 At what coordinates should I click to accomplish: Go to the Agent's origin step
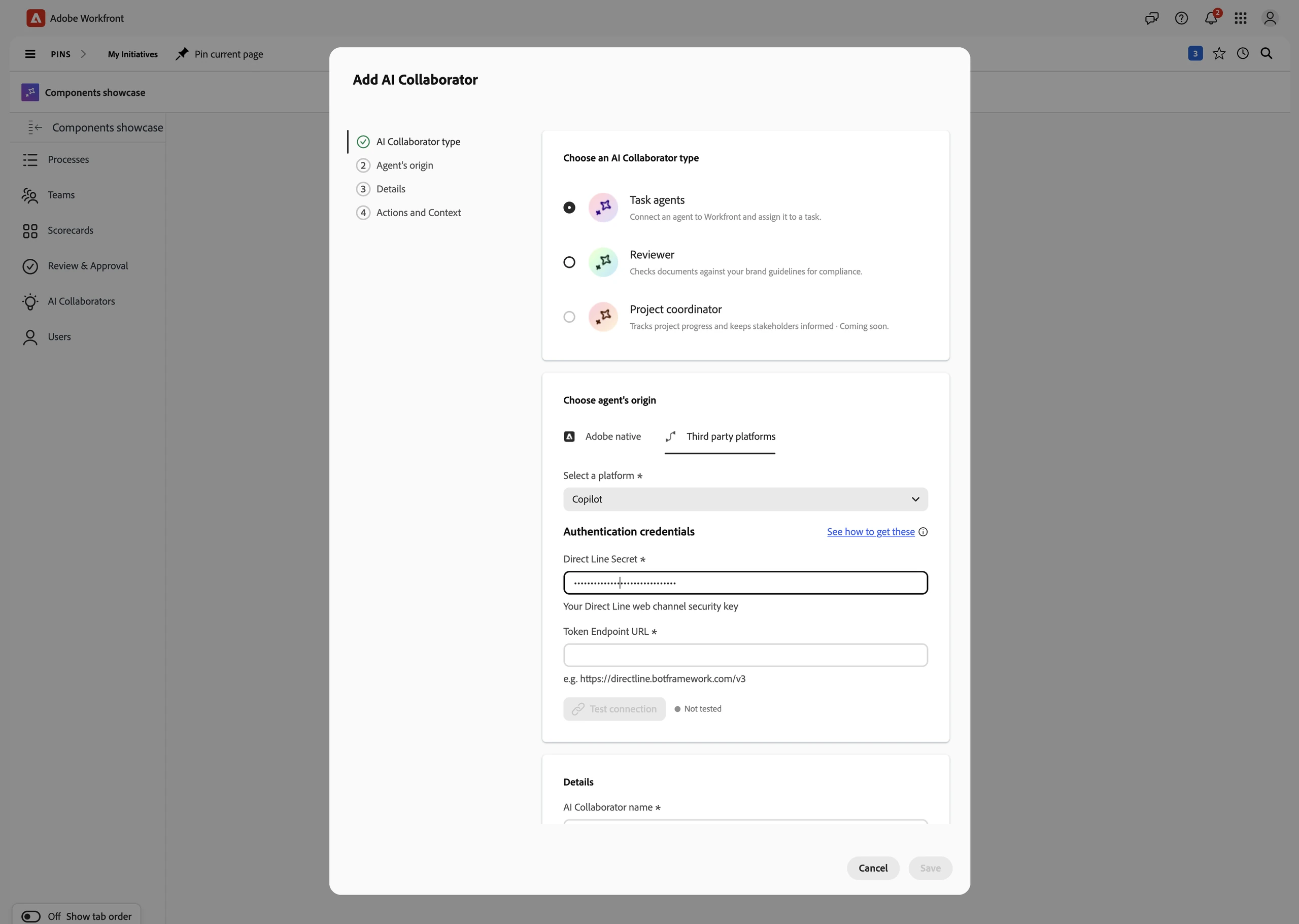pyautogui.click(x=395, y=165)
